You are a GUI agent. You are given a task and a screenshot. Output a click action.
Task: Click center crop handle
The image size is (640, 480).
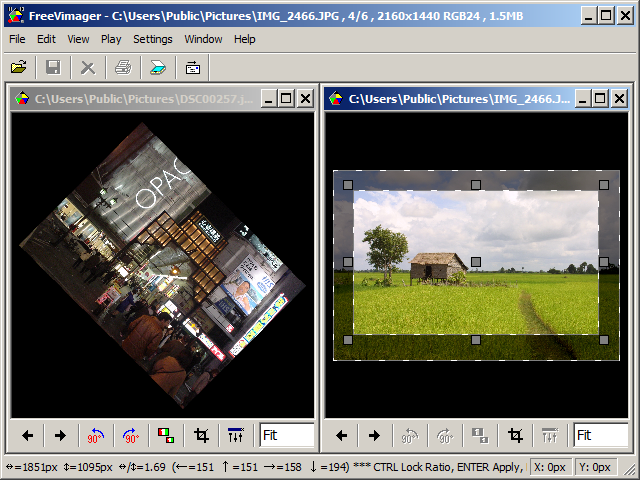476,262
